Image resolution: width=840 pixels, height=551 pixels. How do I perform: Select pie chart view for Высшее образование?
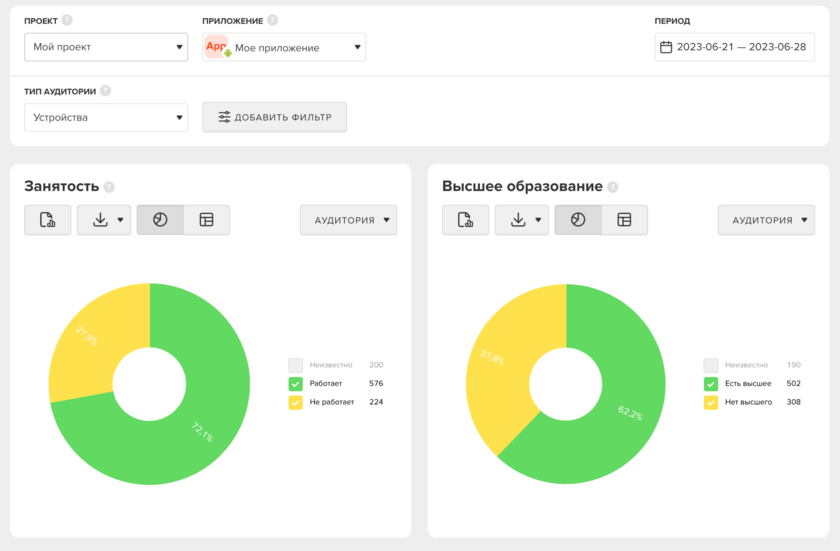pyautogui.click(x=578, y=220)
